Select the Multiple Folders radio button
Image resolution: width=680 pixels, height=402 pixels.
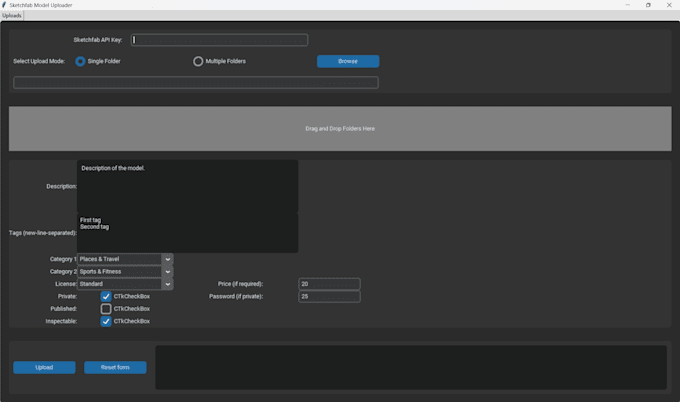pos(198,61)
